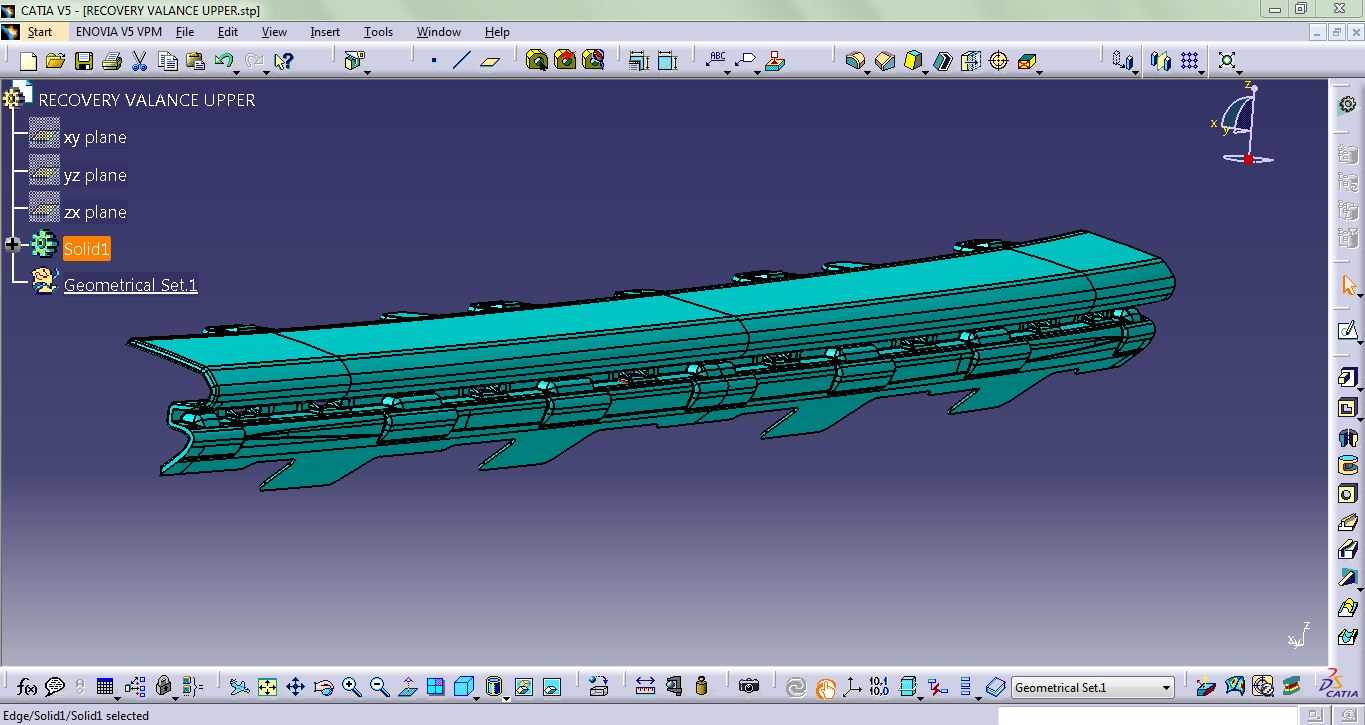
Task: Open the View menu
Action: coord(274,32)
